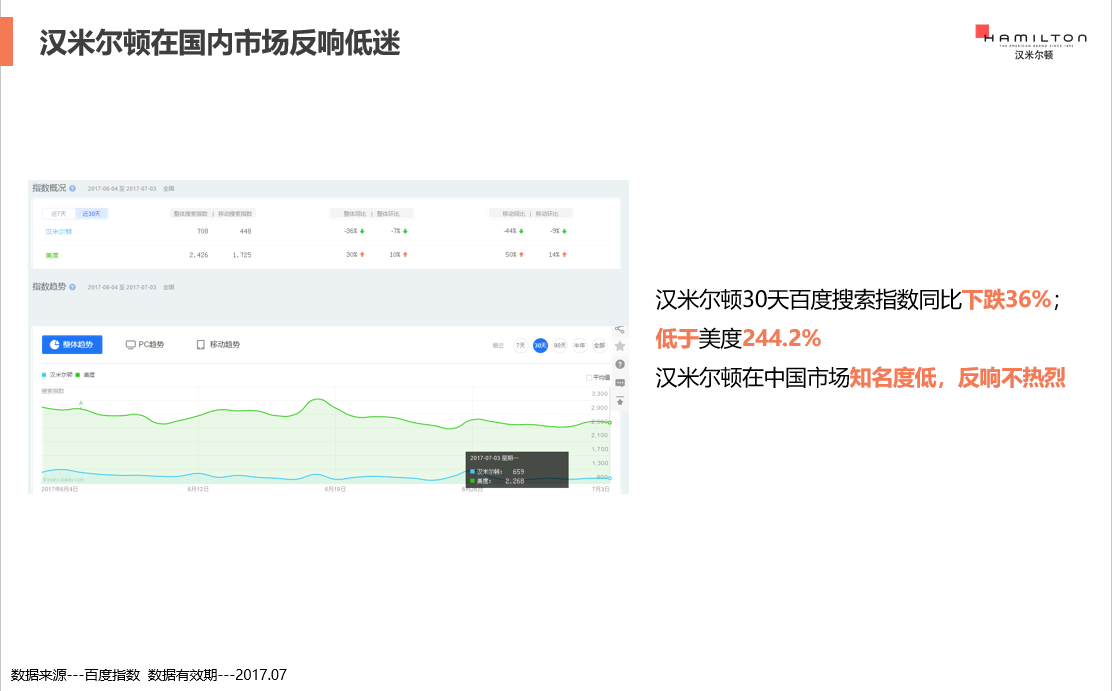Select the 移动趋势 tab

pyautogui.click(x=218, y=344)
